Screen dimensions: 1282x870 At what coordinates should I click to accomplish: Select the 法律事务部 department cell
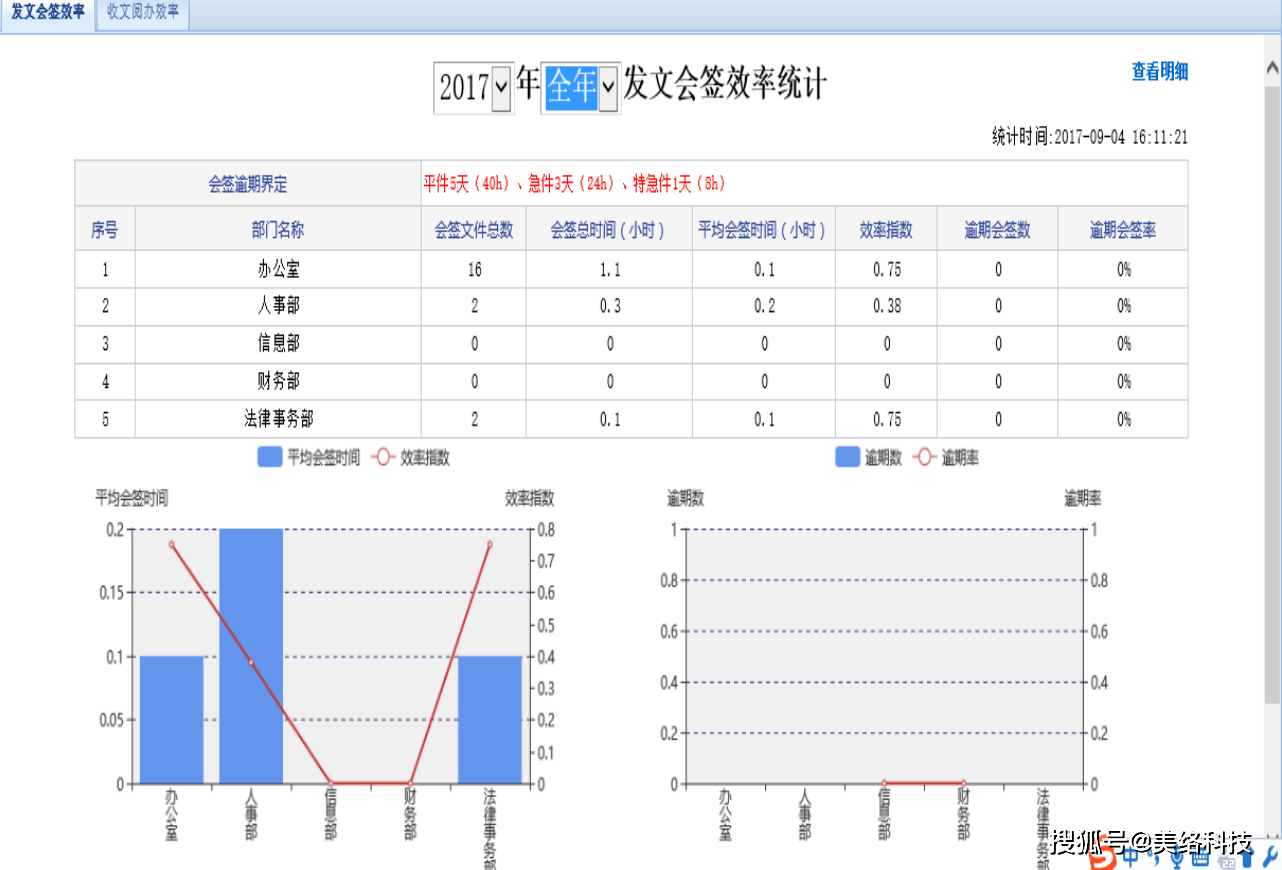tap(278, 419)
